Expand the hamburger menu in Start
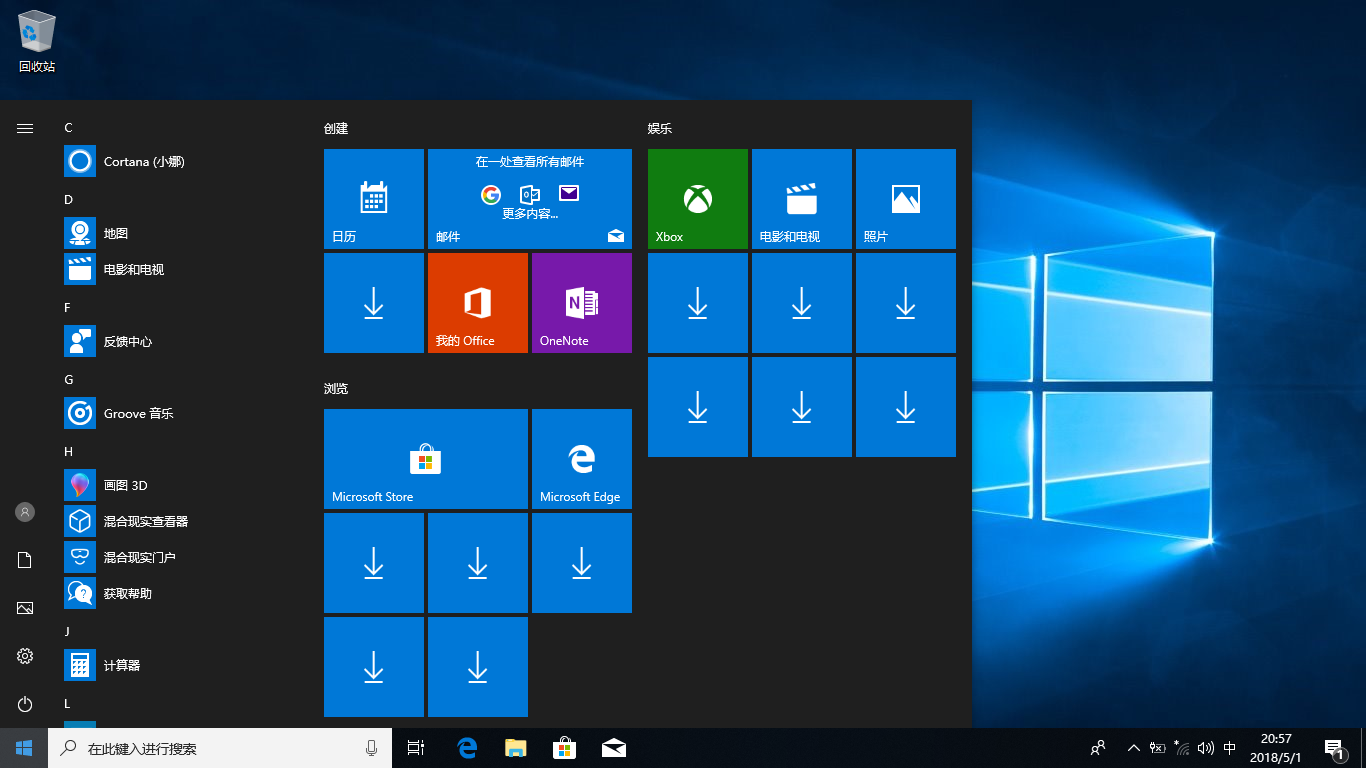1366x768 pixels. (25, 128)
